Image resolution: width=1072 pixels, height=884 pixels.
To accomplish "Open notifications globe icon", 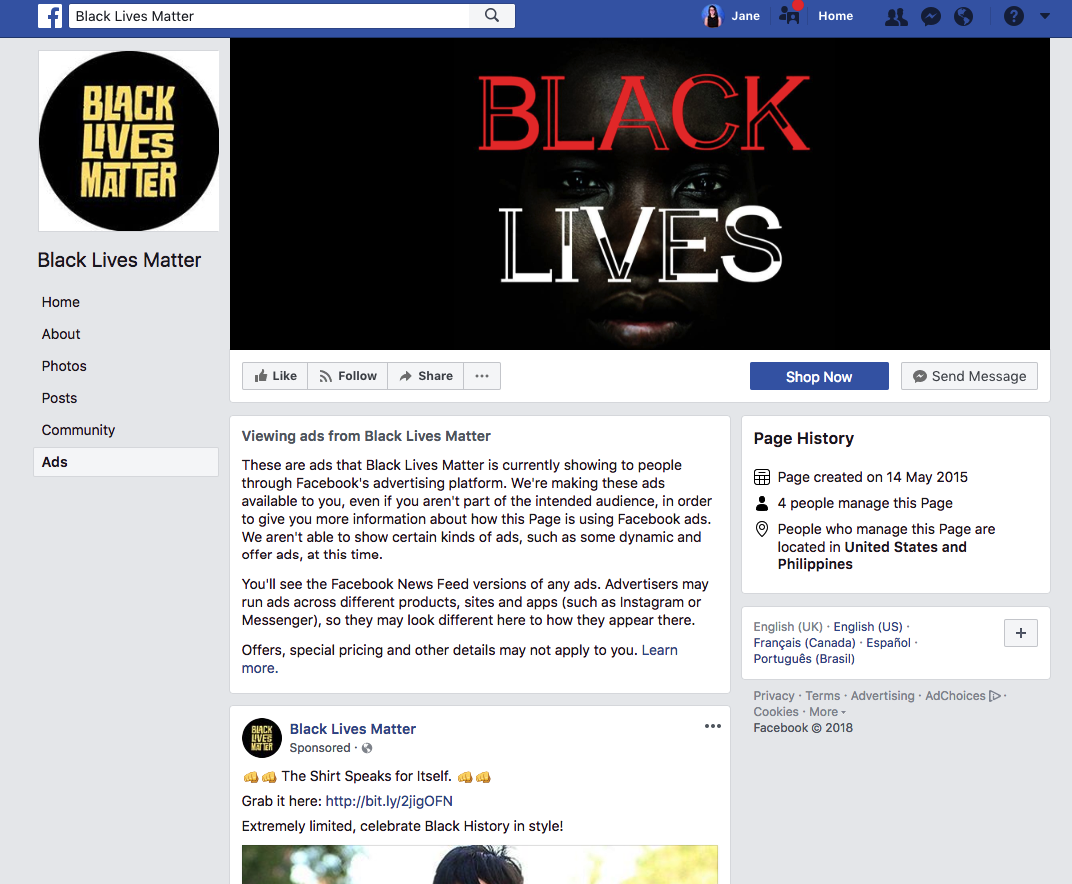I will [x=963, y=16].
